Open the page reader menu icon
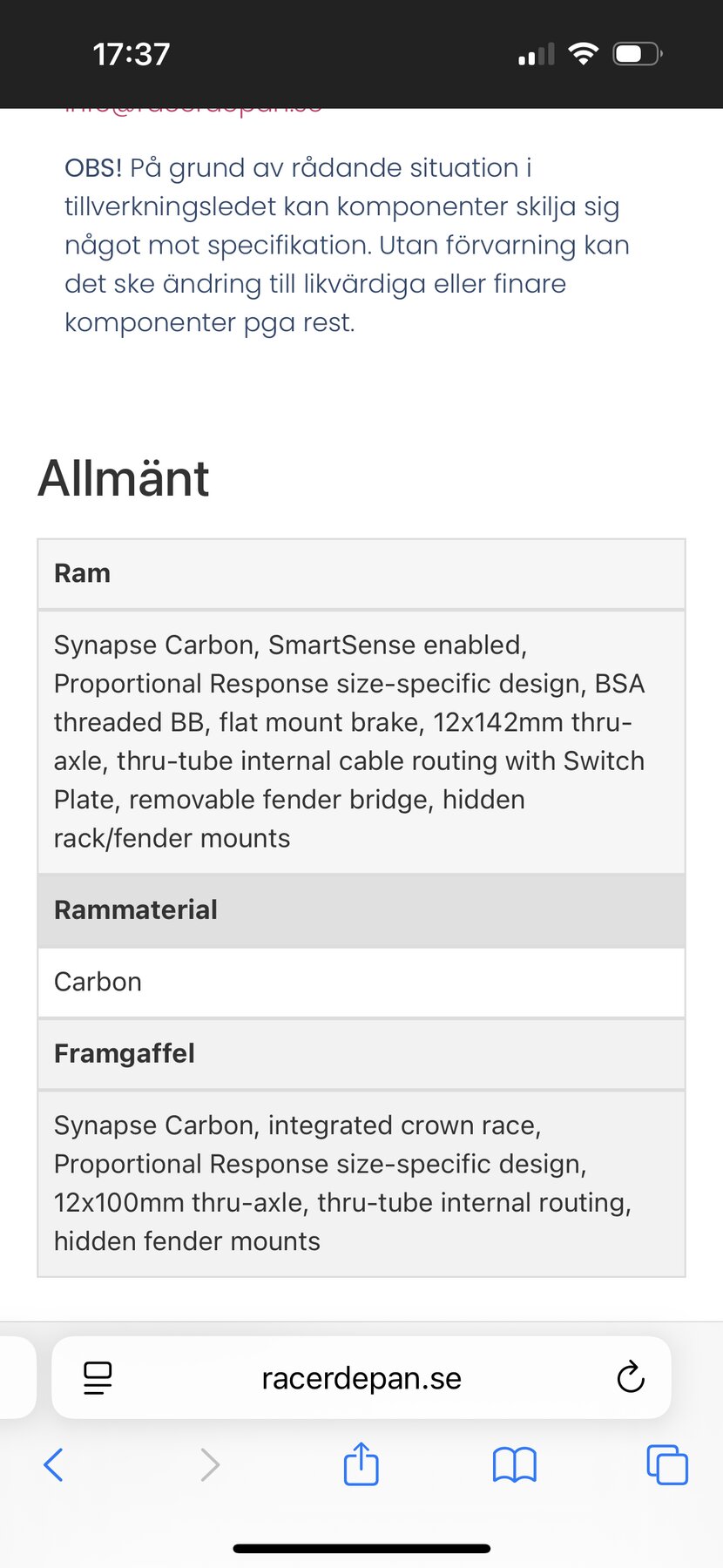 click(98, 1378)
